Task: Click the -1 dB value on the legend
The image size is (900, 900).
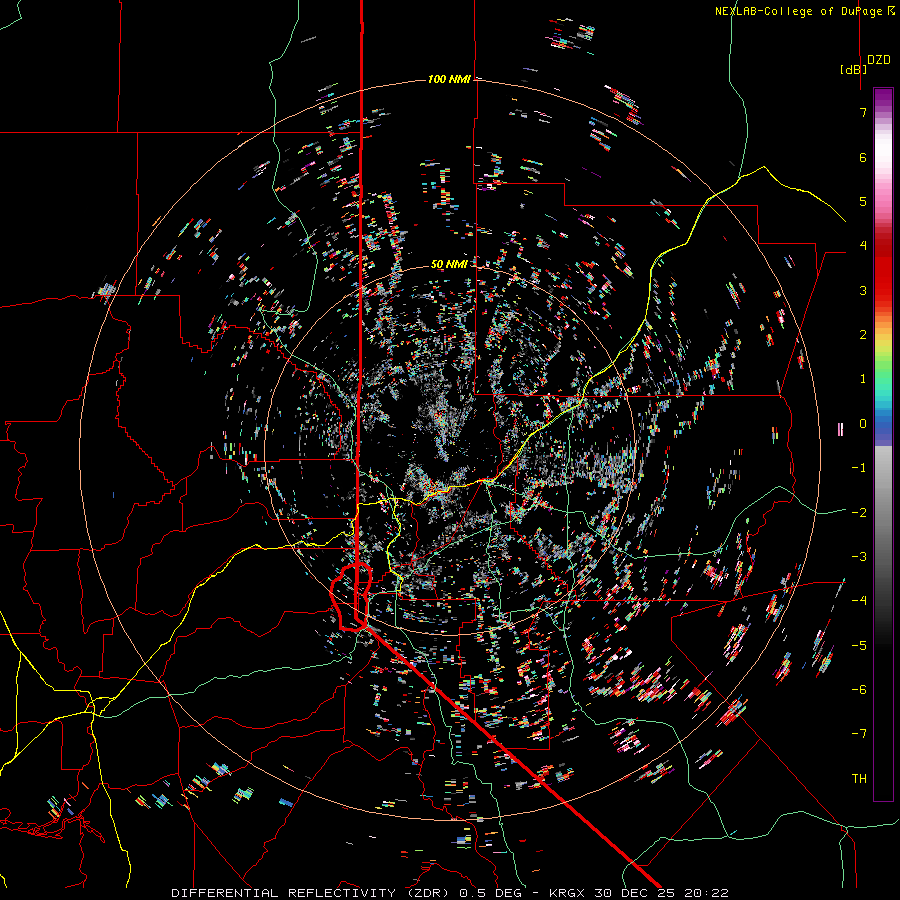Action: tap(859, 468)
